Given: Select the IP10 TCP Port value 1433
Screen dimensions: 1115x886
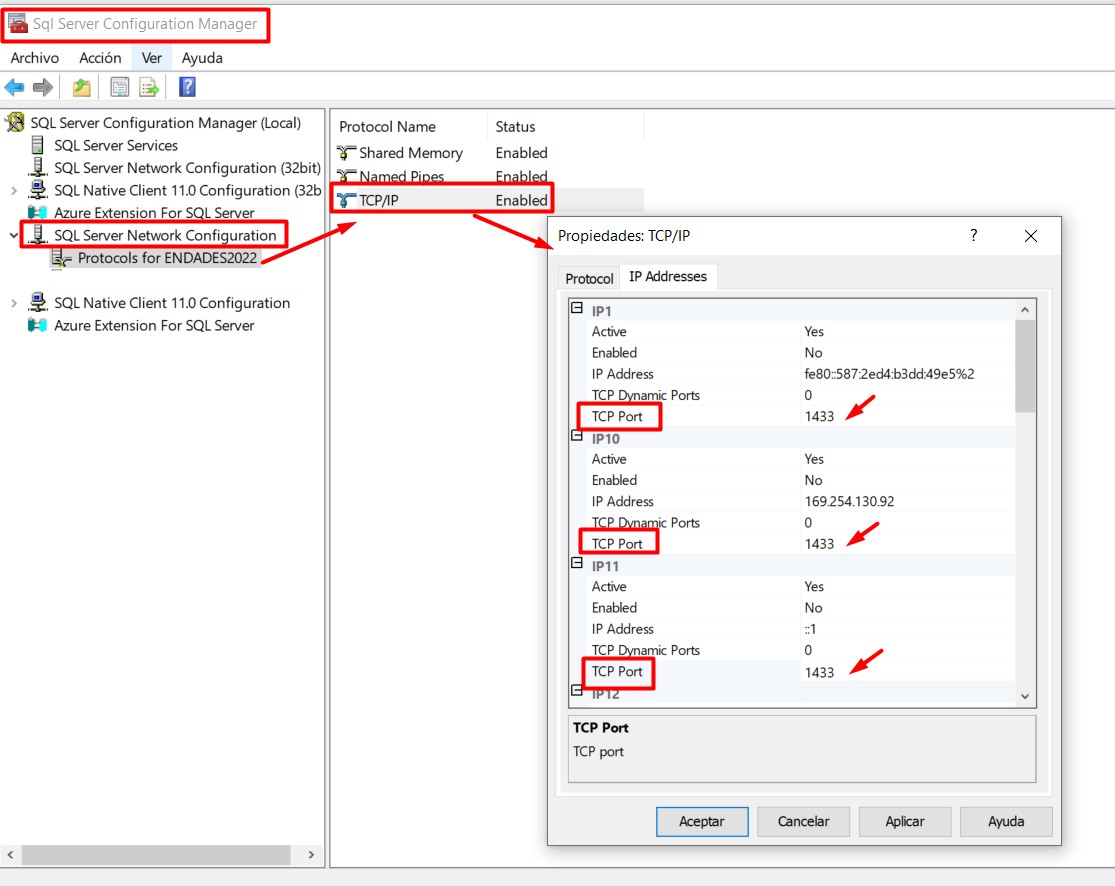Looking at the screenshot, I should (x=819, y=544).
